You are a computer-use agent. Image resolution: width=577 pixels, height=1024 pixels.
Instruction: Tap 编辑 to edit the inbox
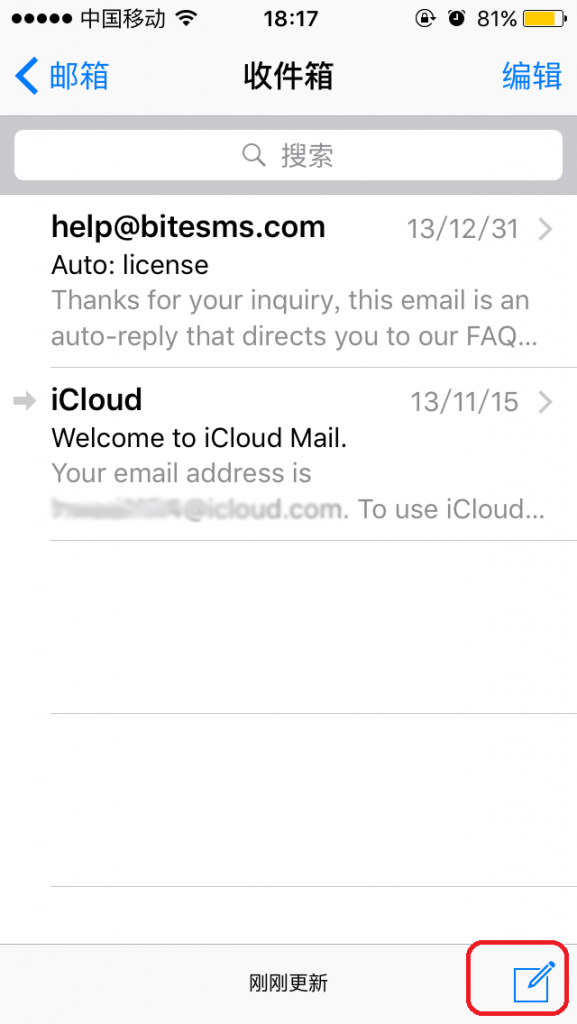(532, 76)
